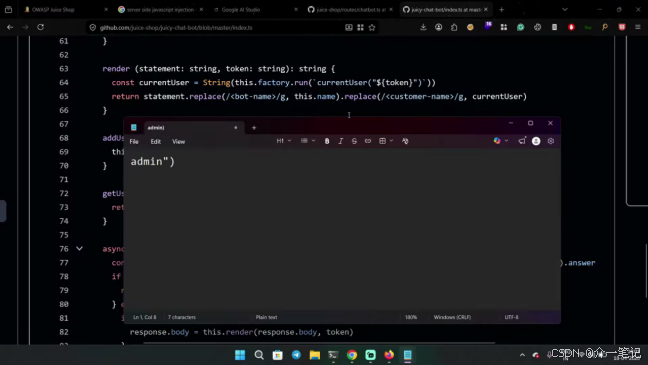648x365 pixels.
Task: Click line number 64 in GitHub code
Action: point(64,82)
